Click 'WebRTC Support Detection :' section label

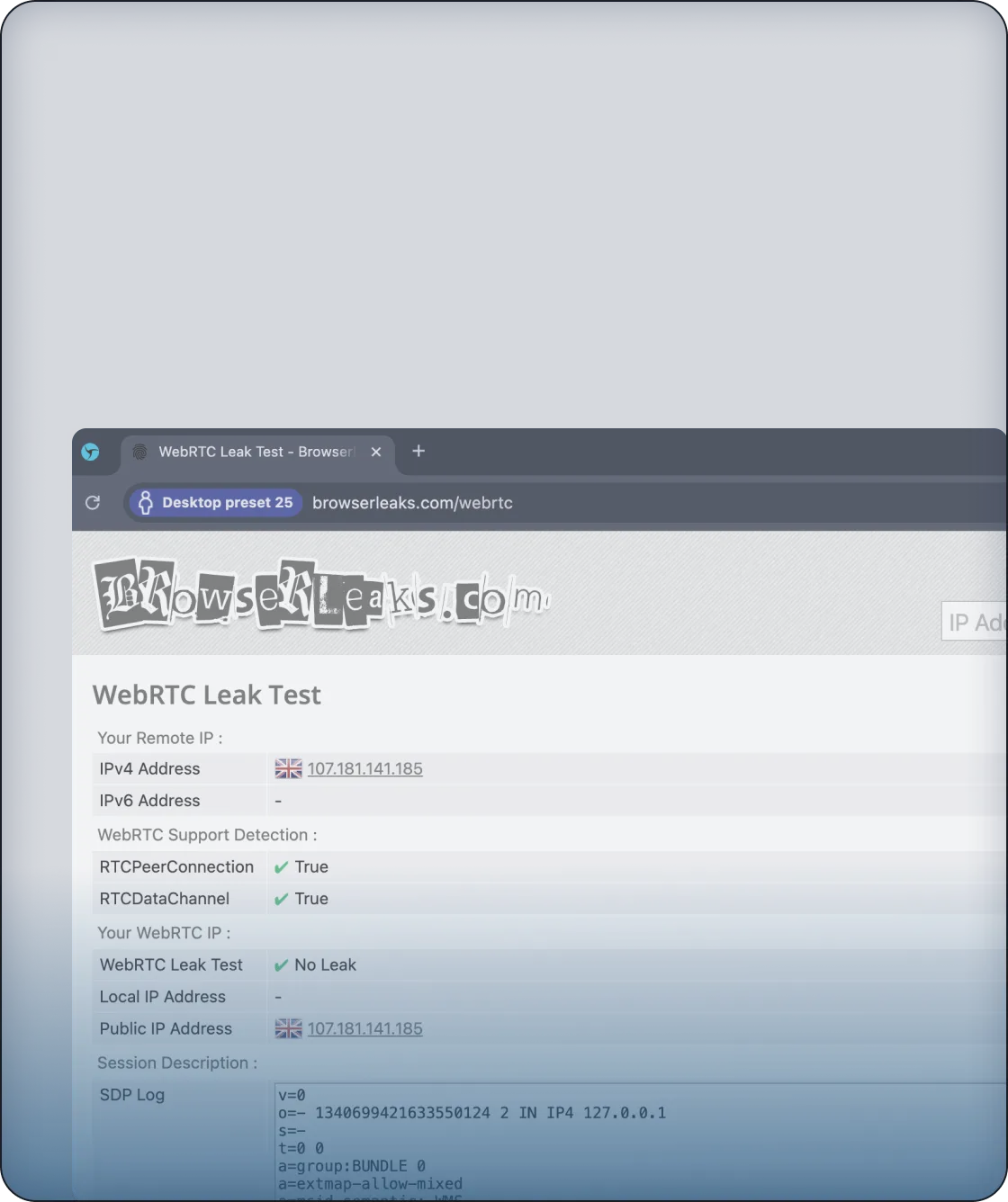(x=207, y=835)
